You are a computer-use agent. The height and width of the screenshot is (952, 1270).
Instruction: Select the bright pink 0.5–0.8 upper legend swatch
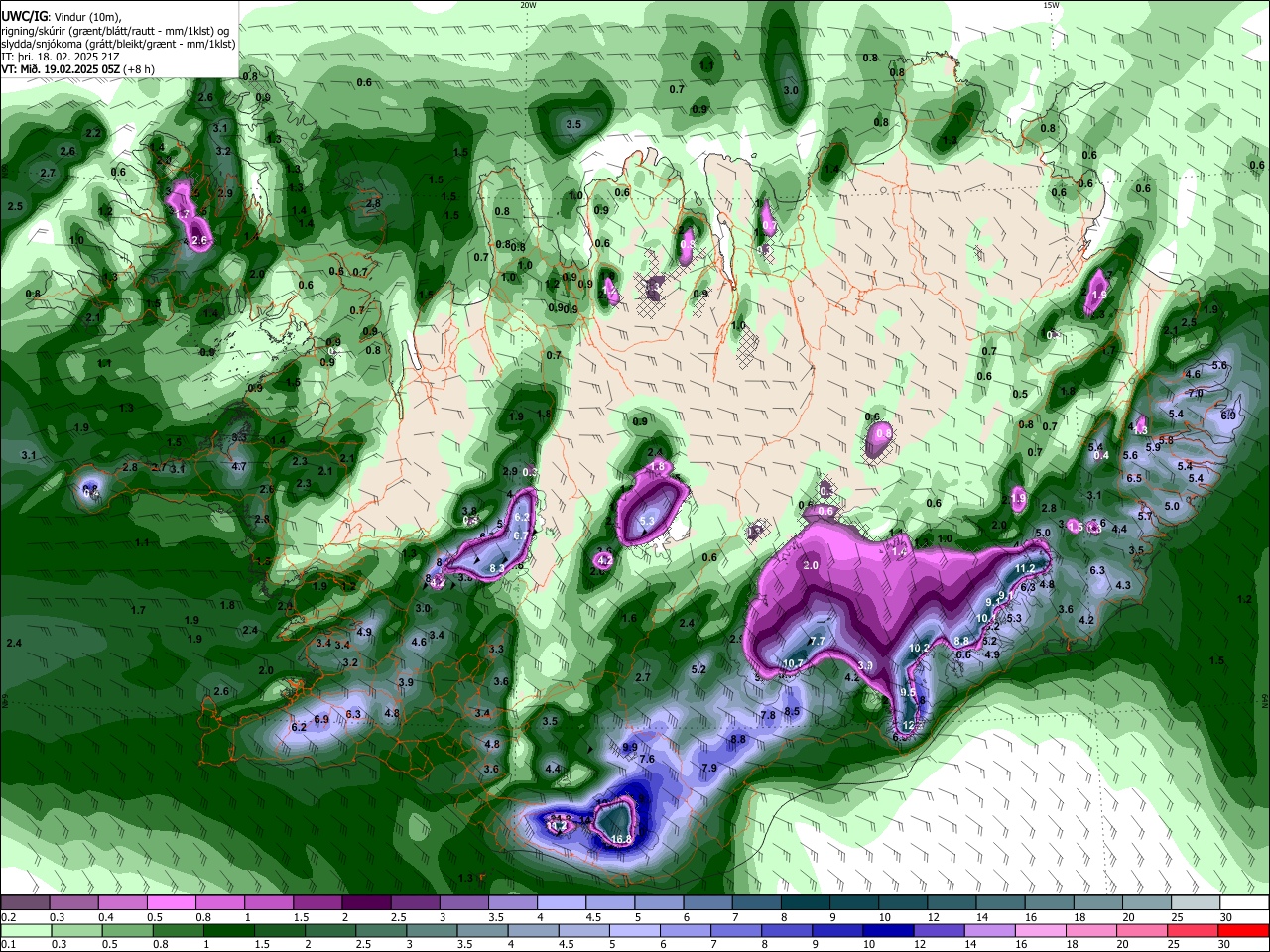[x=171, y=902]
